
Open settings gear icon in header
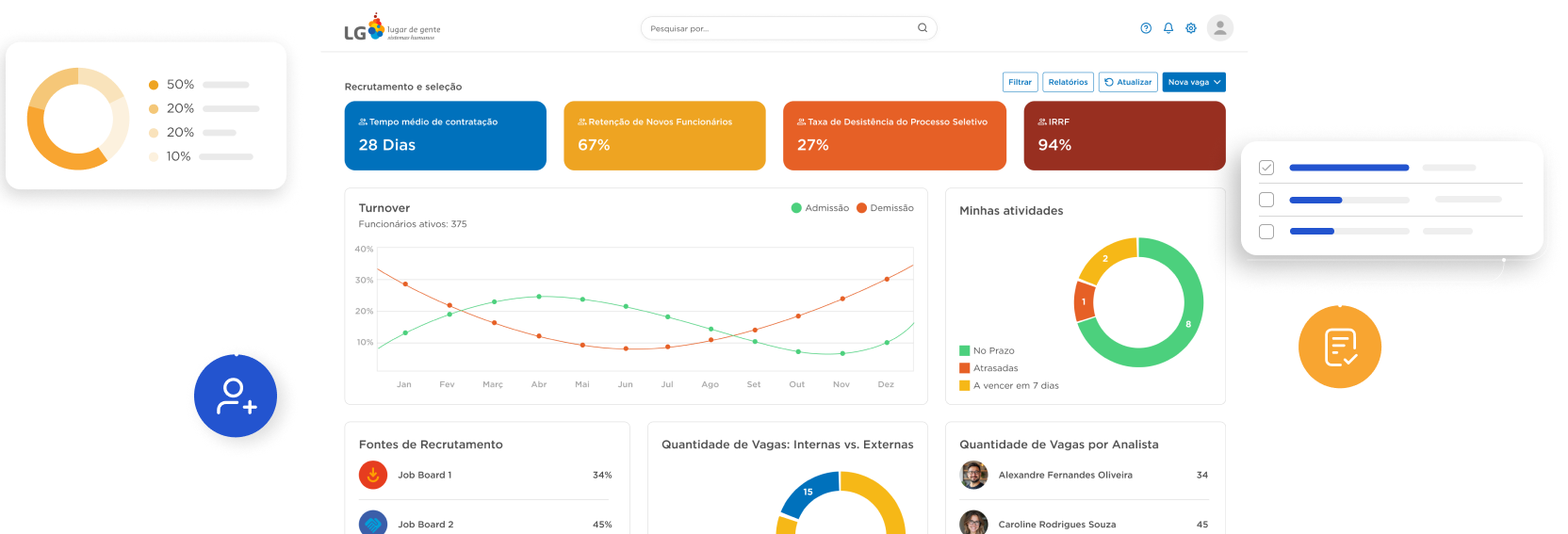point(1191,28)
